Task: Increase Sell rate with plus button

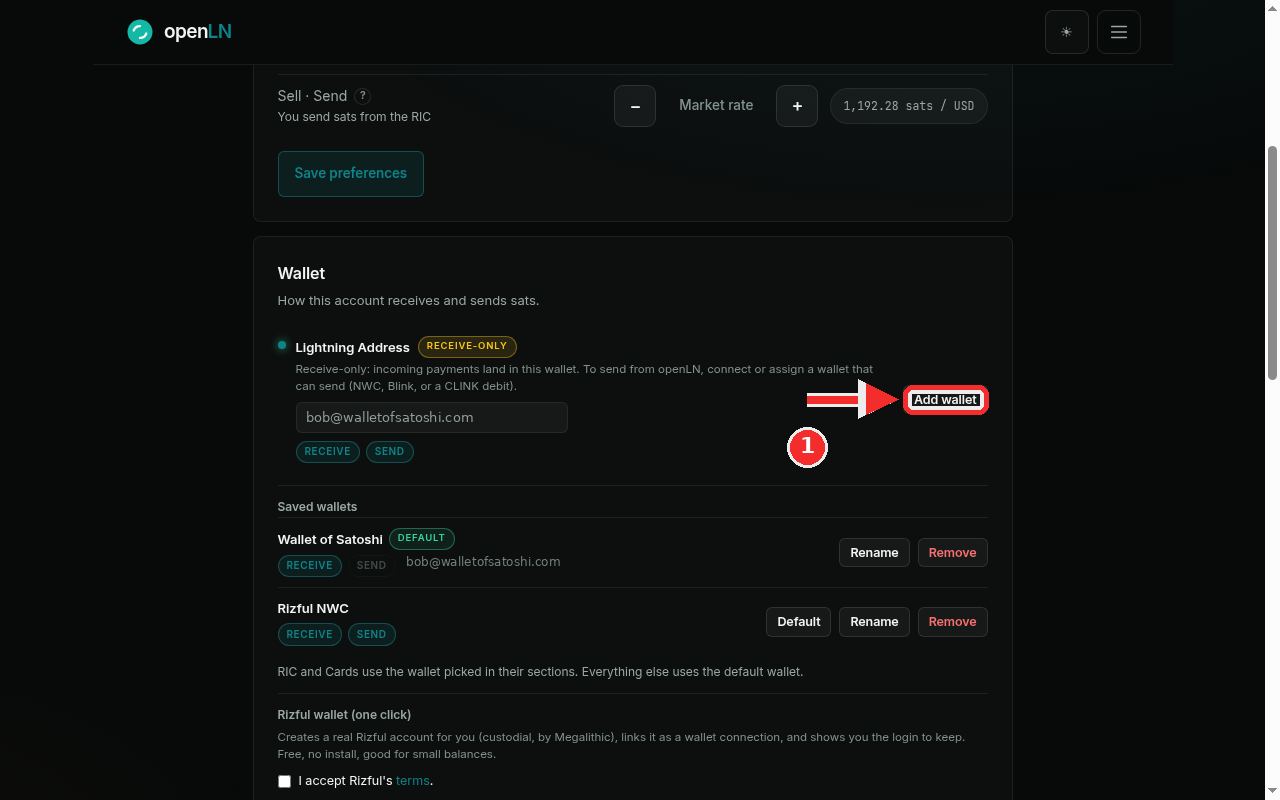Action: tap(797, 106)
